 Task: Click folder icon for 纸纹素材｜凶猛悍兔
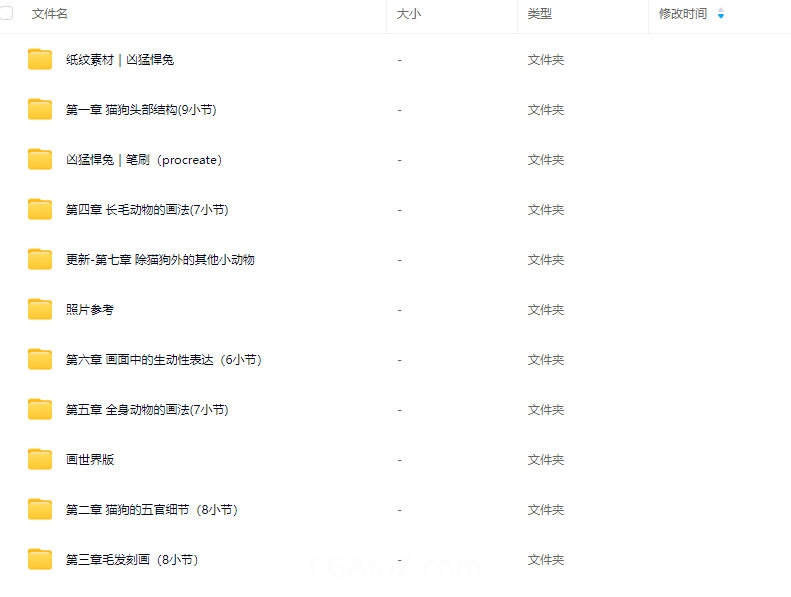click(40, 60)
